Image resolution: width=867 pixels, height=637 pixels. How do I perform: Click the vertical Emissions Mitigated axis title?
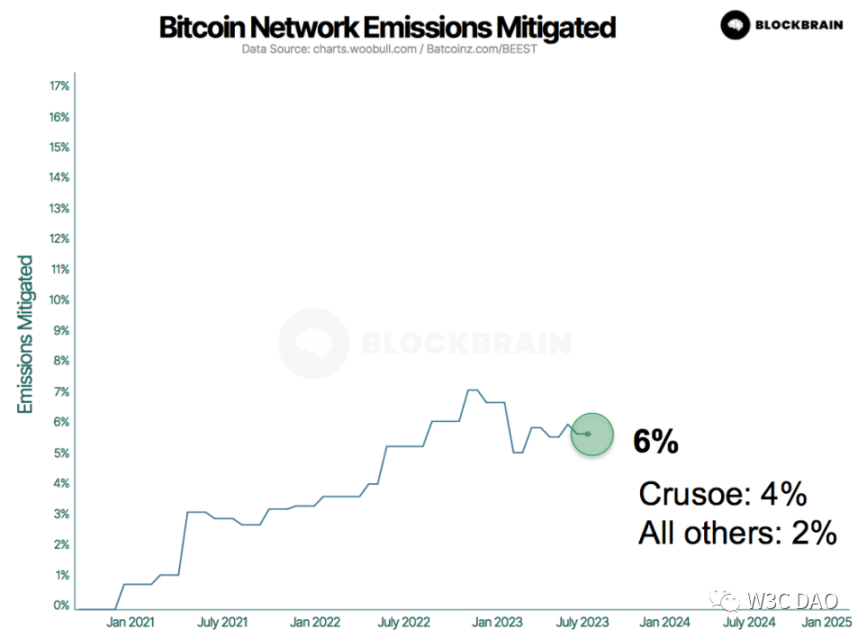tap(27, 335)
